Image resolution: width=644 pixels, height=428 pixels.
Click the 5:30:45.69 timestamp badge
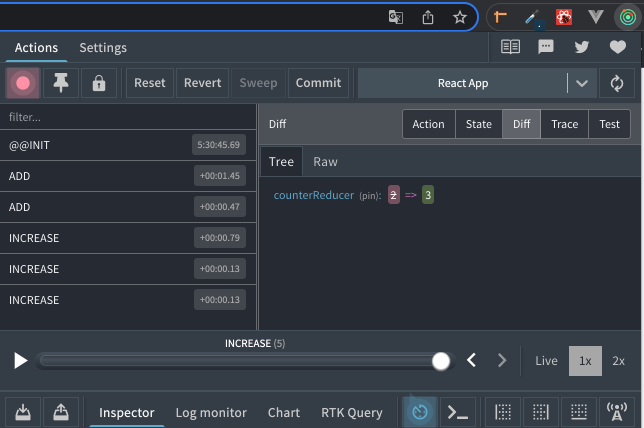tap(218, 145)
